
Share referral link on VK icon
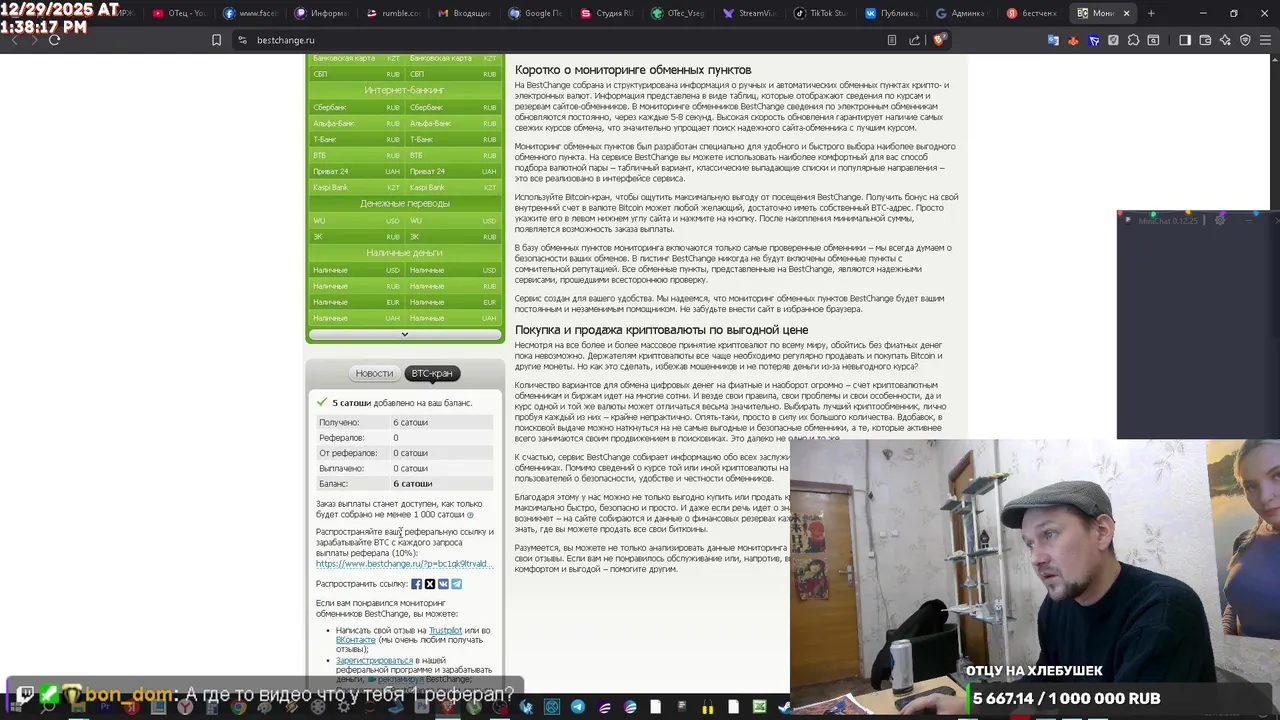[443, 584]
